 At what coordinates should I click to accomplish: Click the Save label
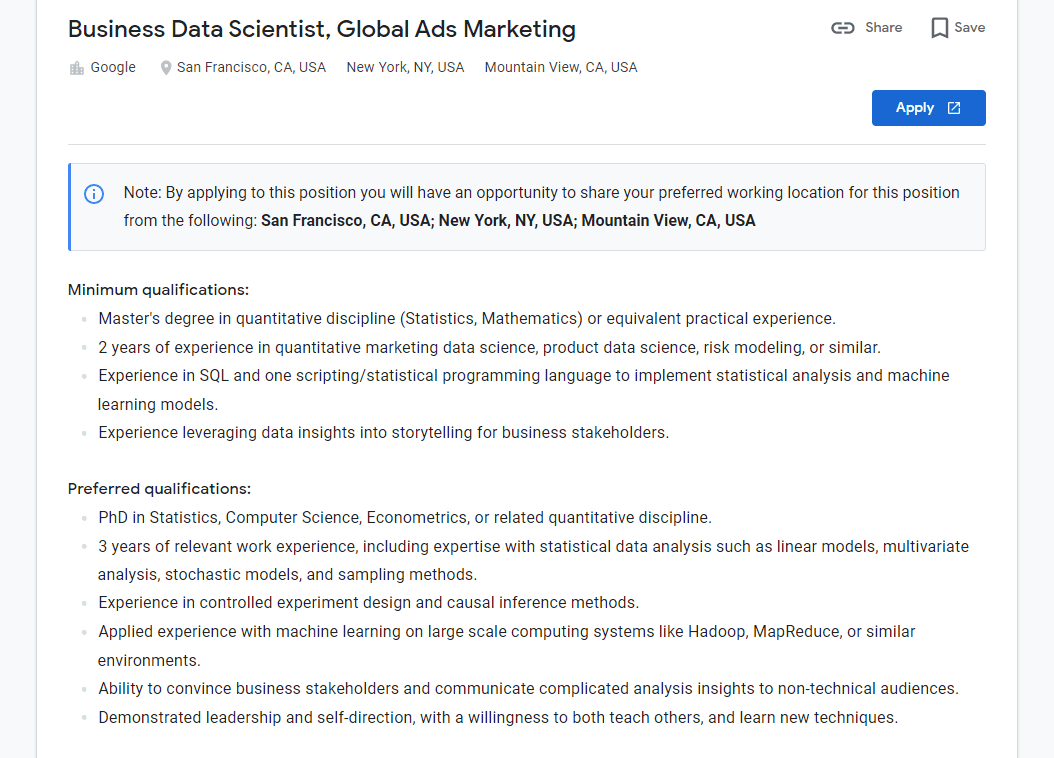968,28
